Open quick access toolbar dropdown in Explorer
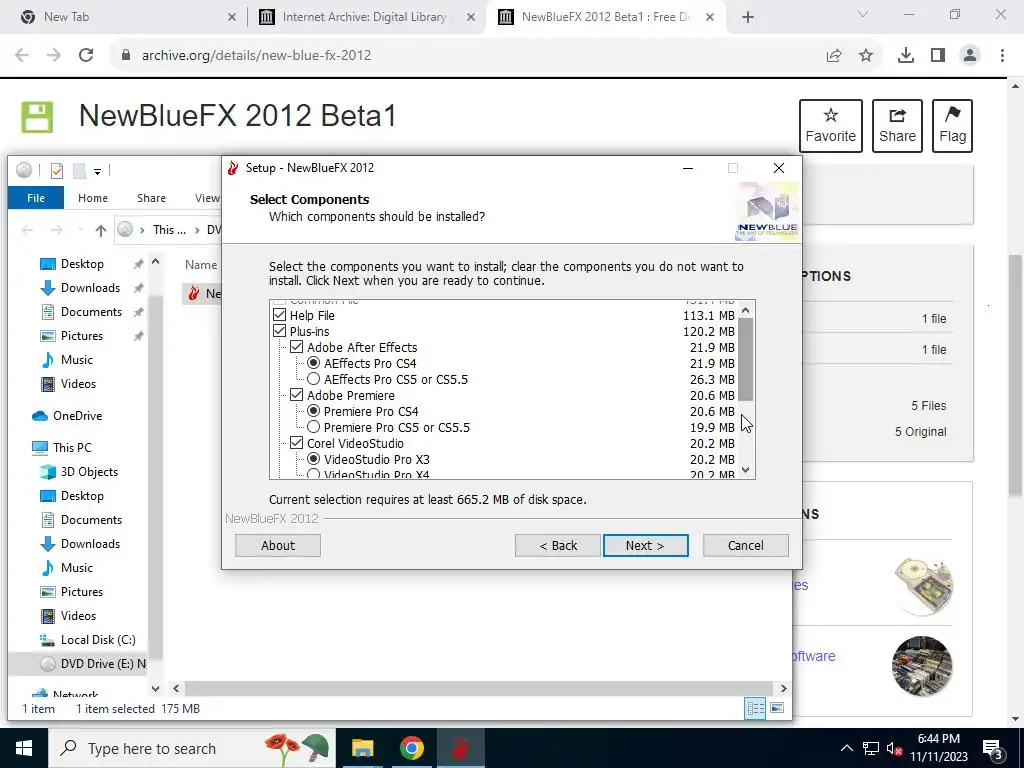Viewport: 1024px width, 768px height. point(97,171)
